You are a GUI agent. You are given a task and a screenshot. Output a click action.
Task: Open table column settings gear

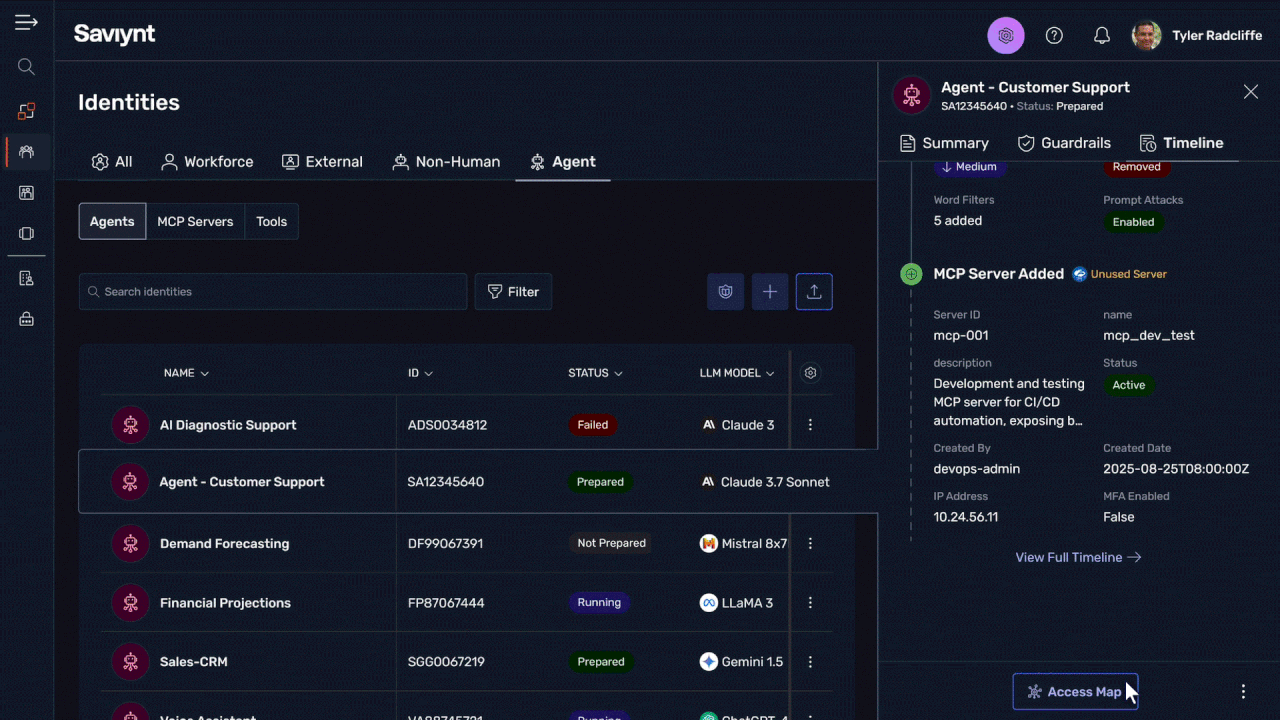pyautogui.click(x=810, y=373)
